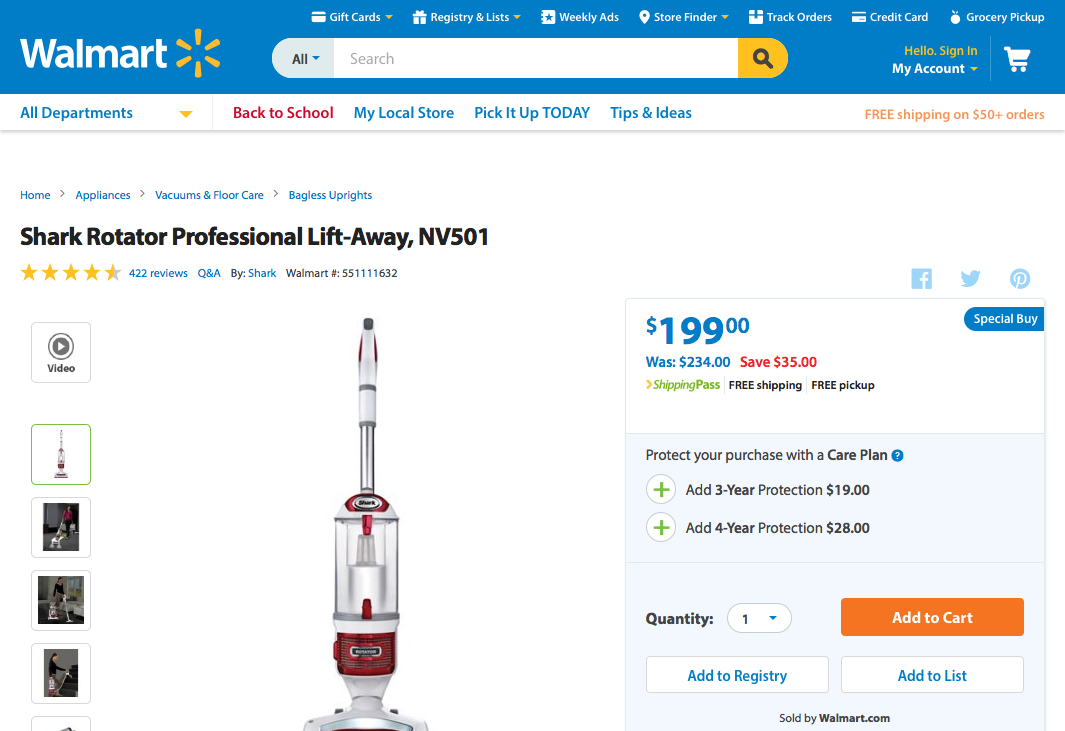Image resolution: width=1065 pixels, height=731 pixels.
Task: Expand My Account dropdown
Action: click(935, 69)
